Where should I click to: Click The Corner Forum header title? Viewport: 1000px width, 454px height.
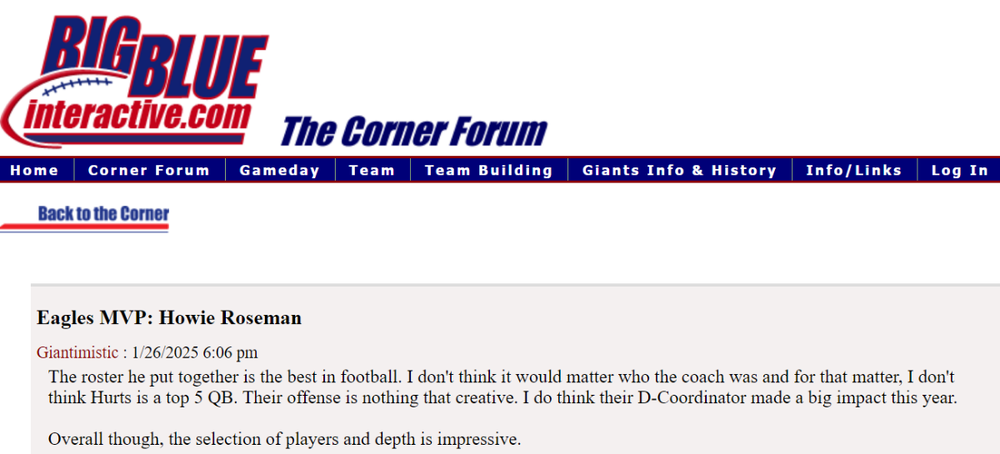point(414,131)
